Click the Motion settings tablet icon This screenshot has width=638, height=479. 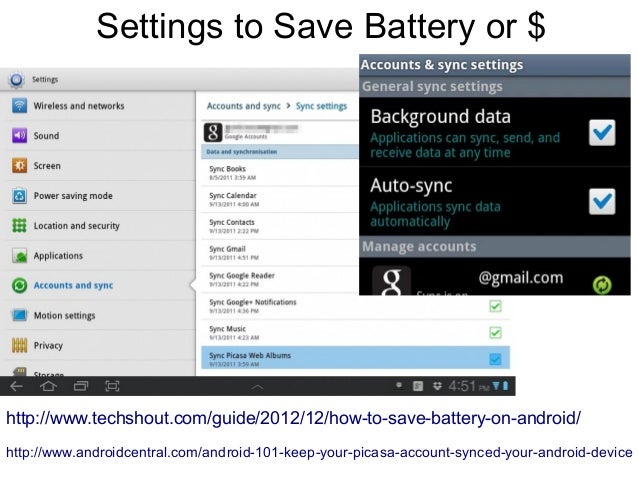[x=19, y=315]
